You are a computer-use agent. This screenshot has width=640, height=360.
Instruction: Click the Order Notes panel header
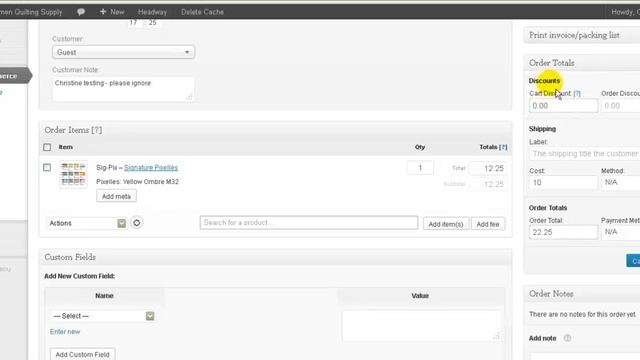click(582, 294)
